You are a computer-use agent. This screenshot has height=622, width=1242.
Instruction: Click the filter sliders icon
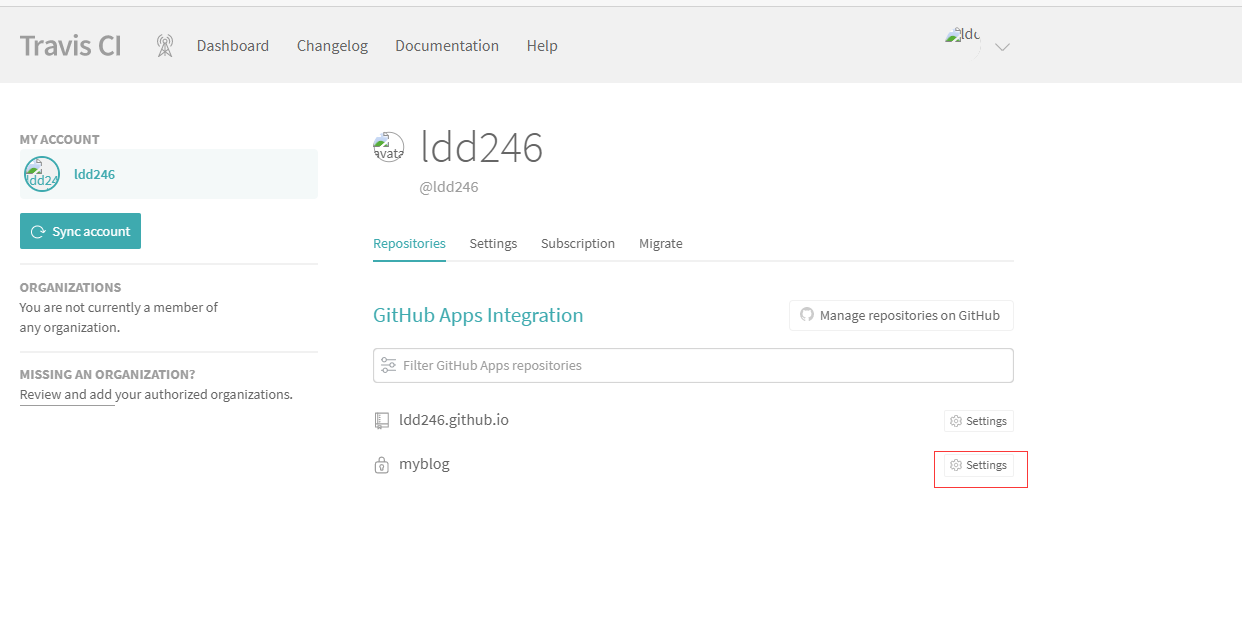click(x=389, y=365)
